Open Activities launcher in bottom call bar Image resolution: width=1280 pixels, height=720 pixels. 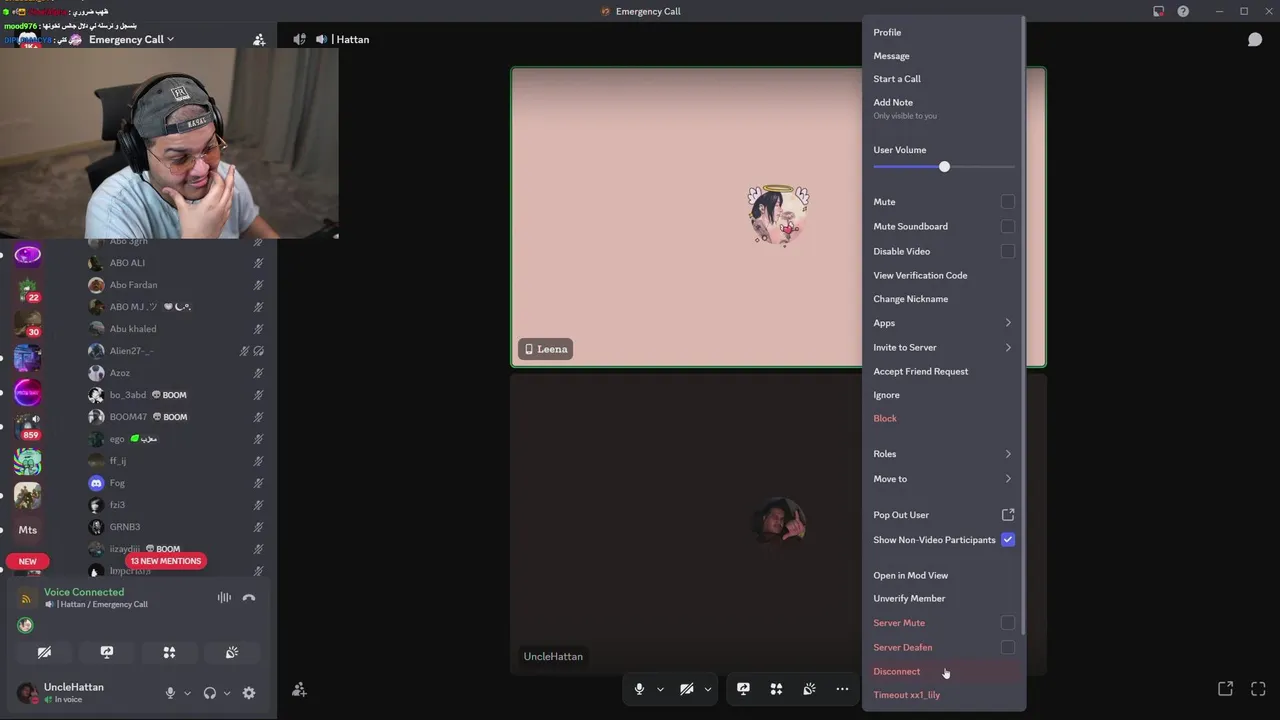pyautogui.click(x=776, y=689)
